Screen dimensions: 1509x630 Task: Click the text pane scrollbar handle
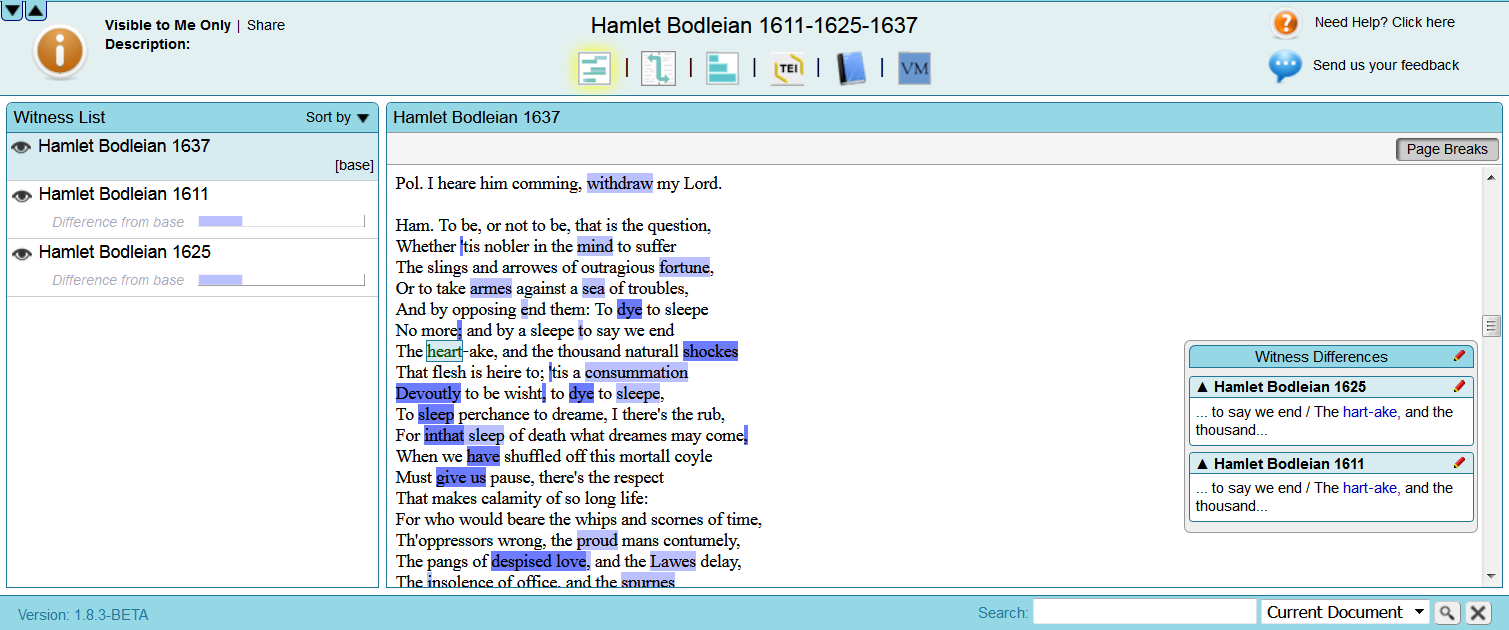1491,326
